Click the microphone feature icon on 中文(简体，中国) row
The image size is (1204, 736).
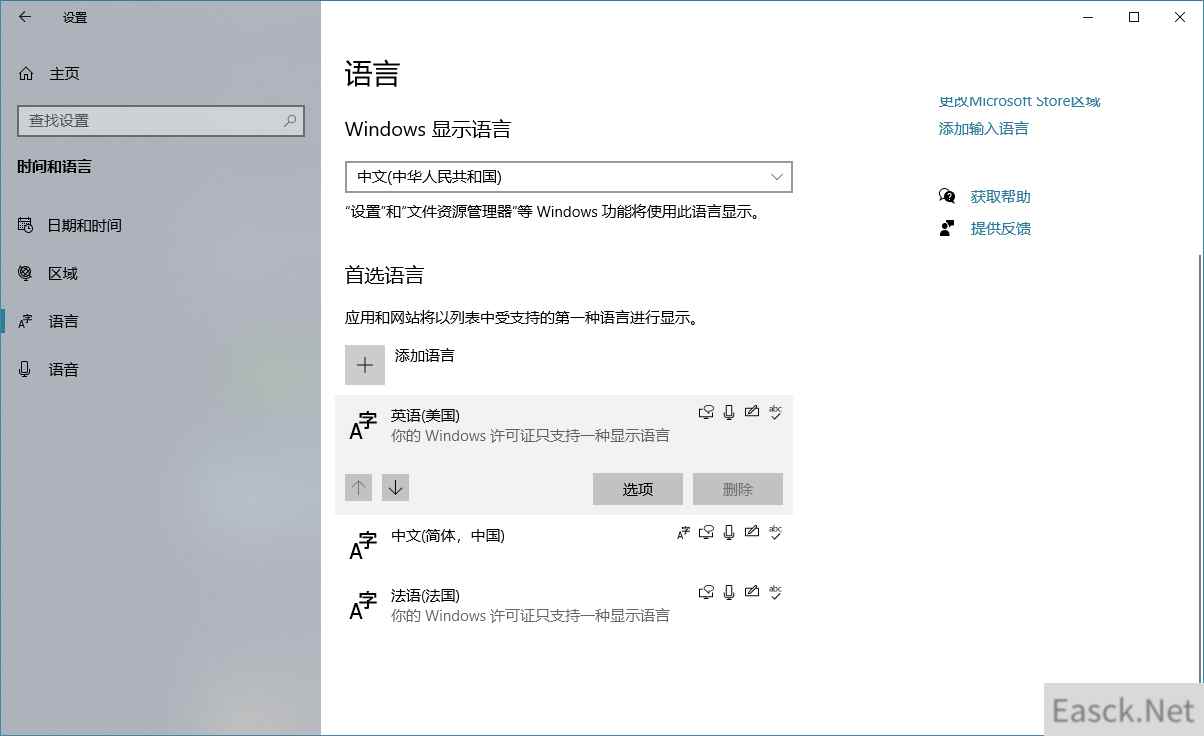729,532
